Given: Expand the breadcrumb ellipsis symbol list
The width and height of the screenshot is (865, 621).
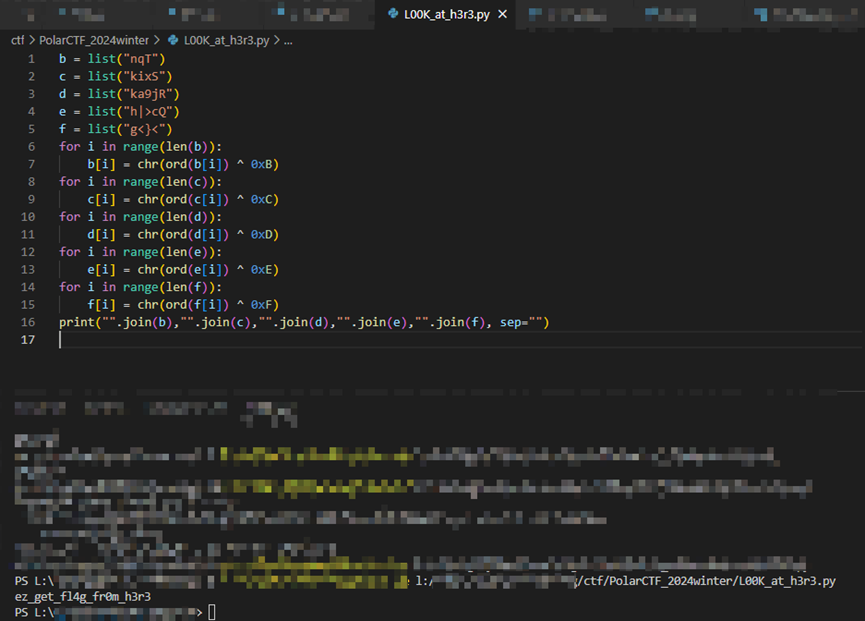Looking at the screenshot, I should coord(288,40).
